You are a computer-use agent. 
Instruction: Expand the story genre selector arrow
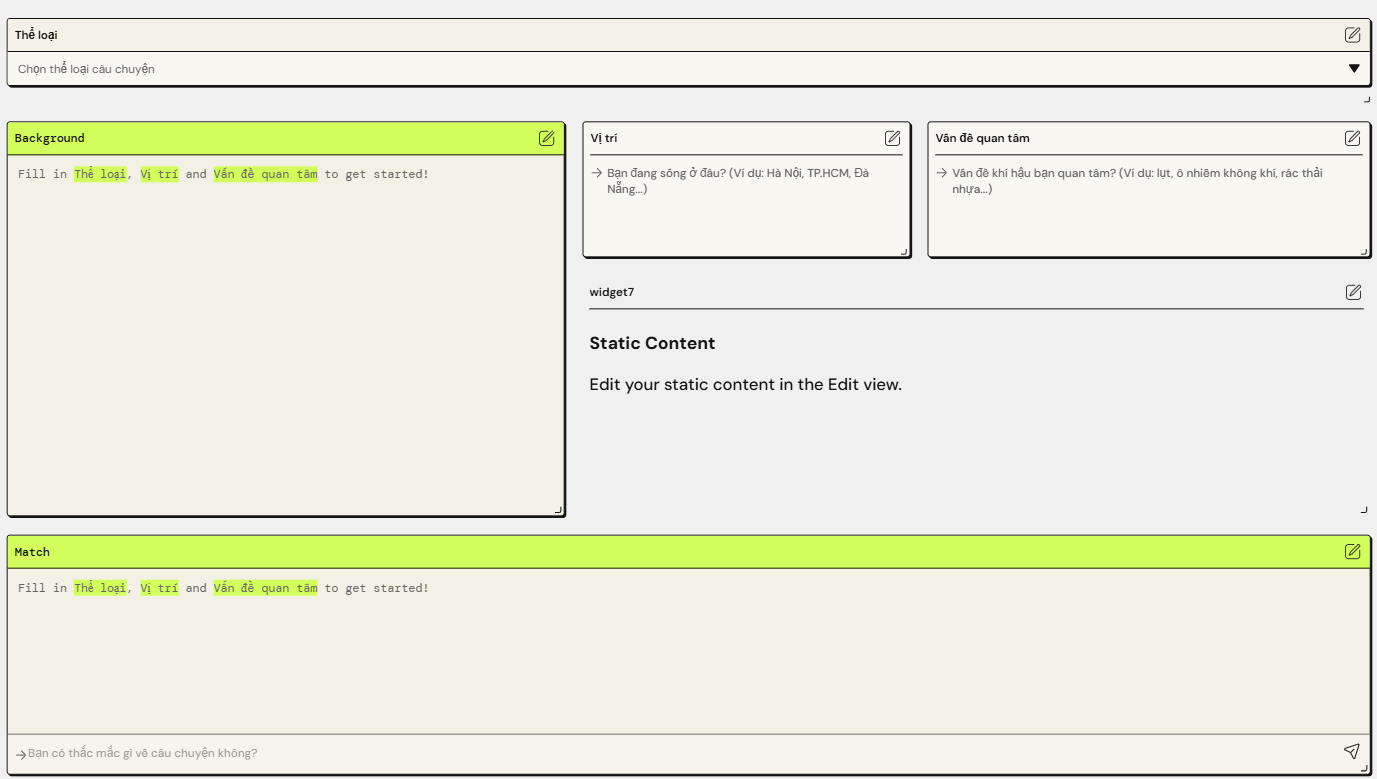(x=1354, y=68)
